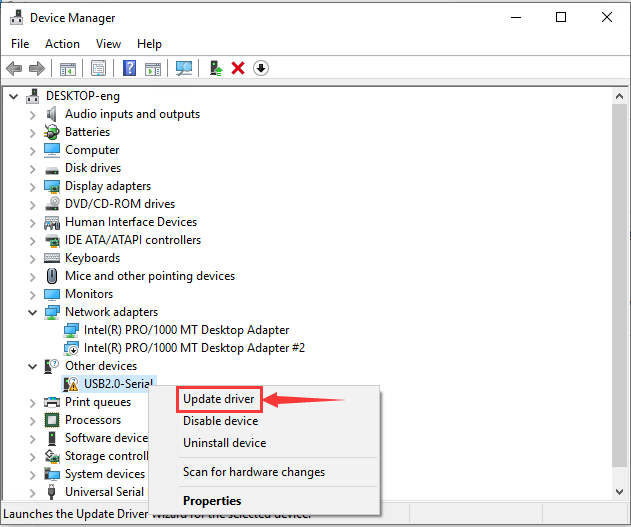631x527 pixels.
Task: Click the Back arrow toolbar icon
Action: pos(14,68)
